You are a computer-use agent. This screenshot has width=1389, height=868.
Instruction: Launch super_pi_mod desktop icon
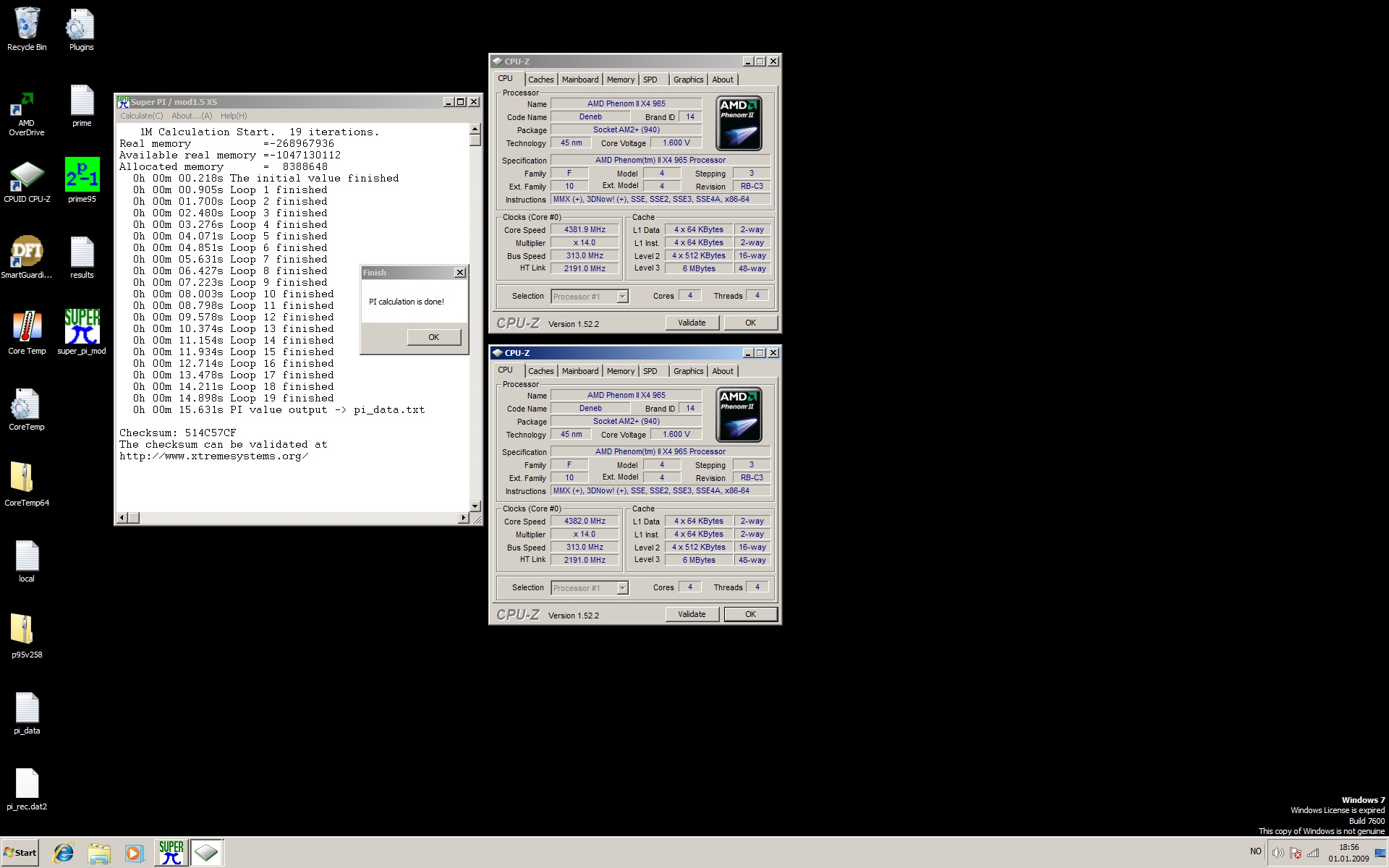coord(82,332)
